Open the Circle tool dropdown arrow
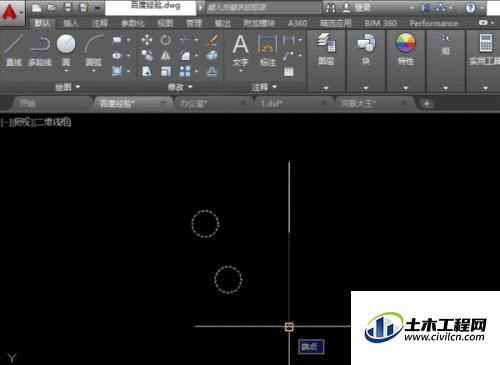 click(x=66, y=71)
